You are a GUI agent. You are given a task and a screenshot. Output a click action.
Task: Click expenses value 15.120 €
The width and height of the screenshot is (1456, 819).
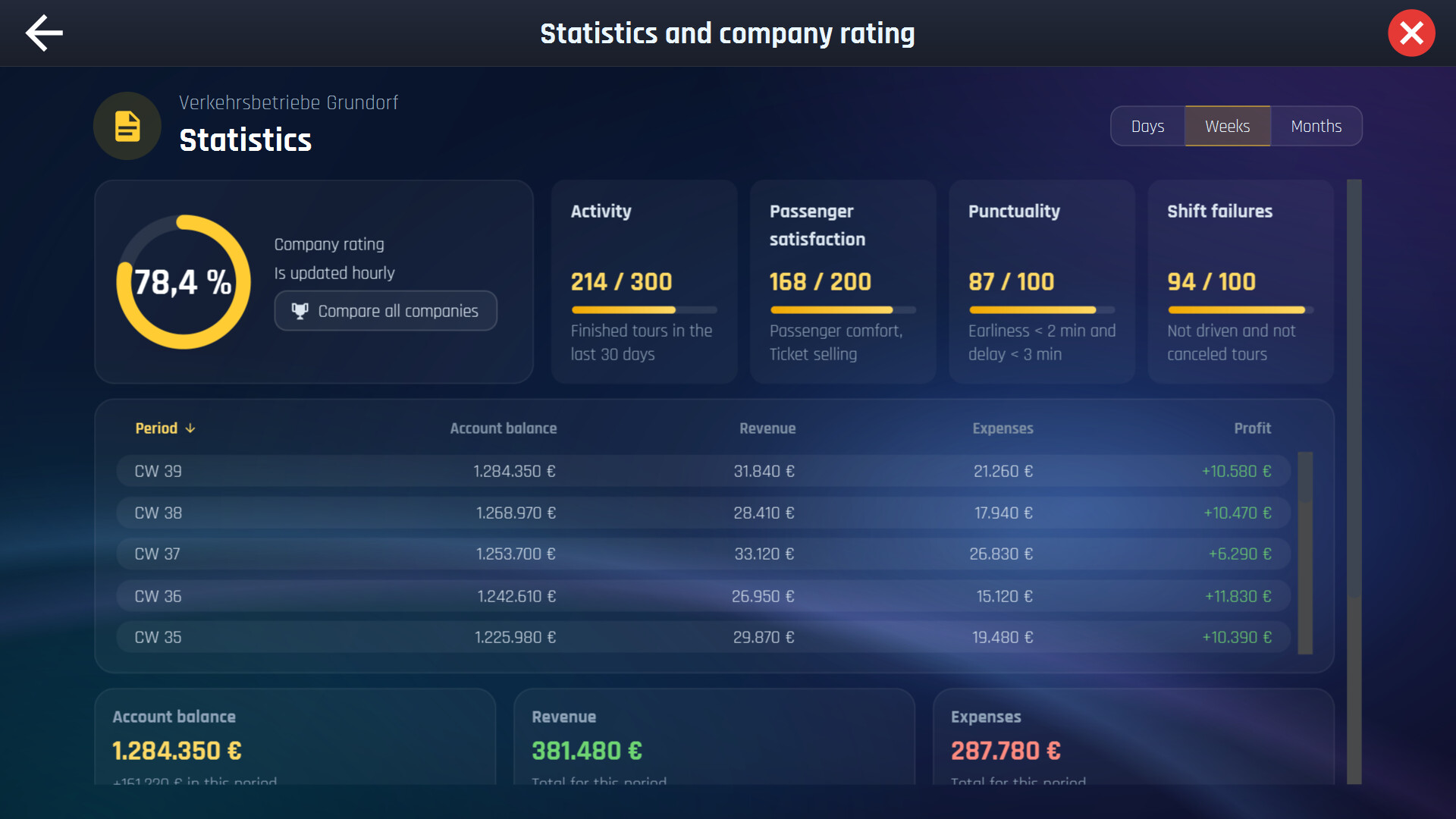click(x=1004, y=596)
